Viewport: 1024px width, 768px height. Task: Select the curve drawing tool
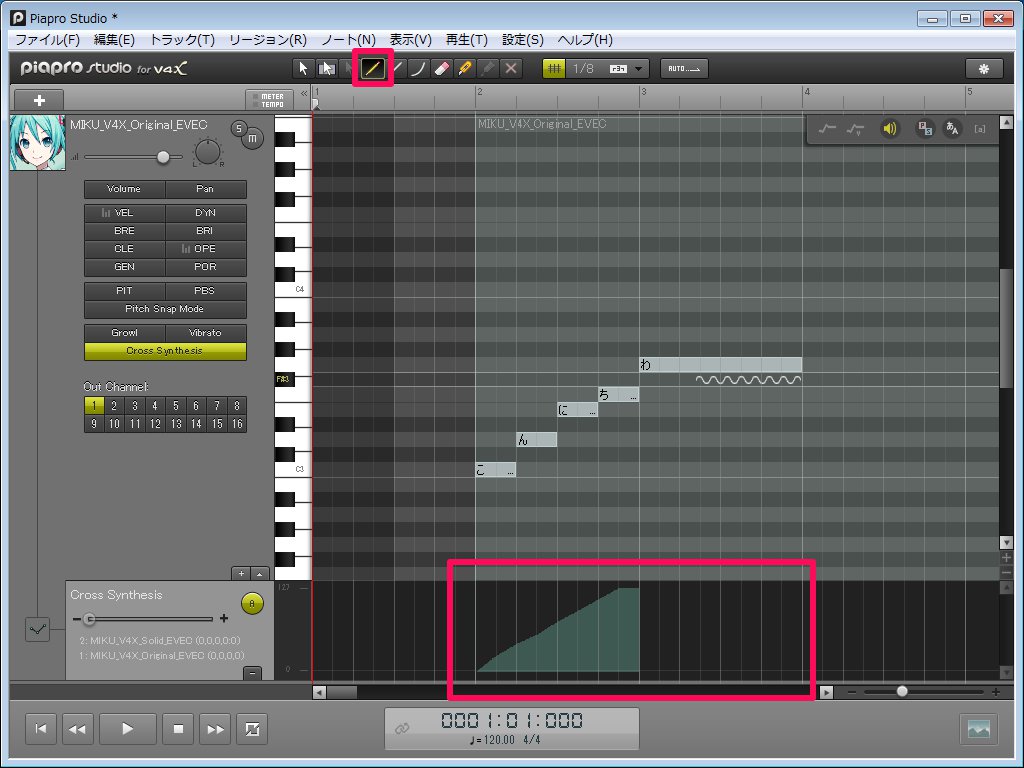pyautogui.click(x=419, y=69)
